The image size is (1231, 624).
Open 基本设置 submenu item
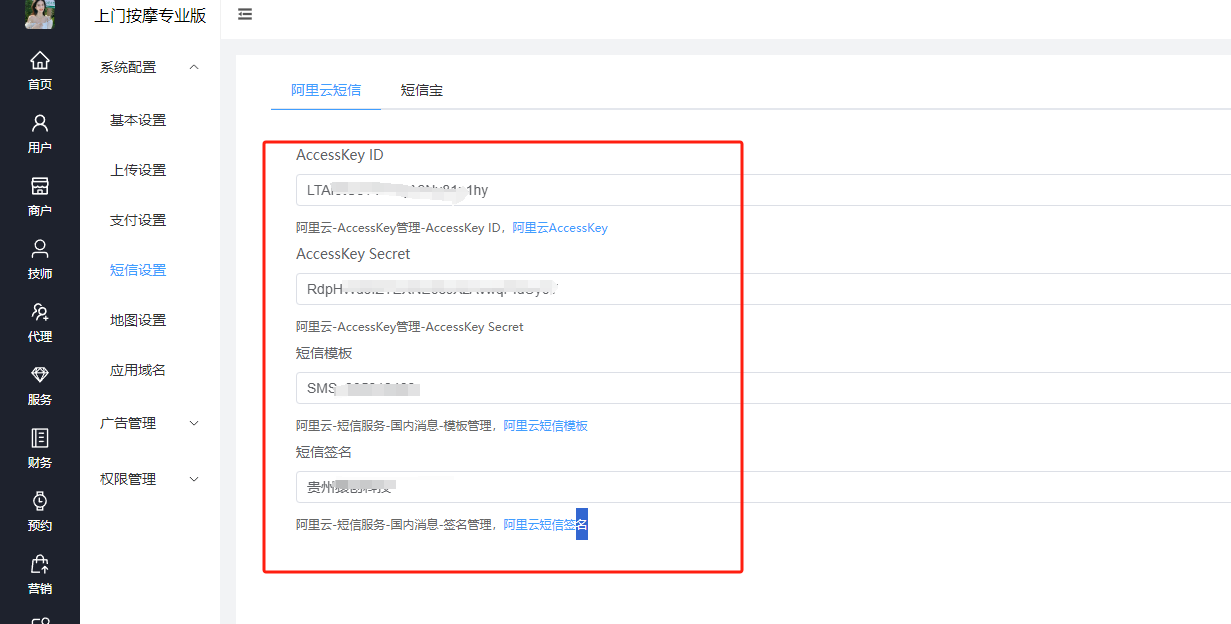(x=138, y=120)
